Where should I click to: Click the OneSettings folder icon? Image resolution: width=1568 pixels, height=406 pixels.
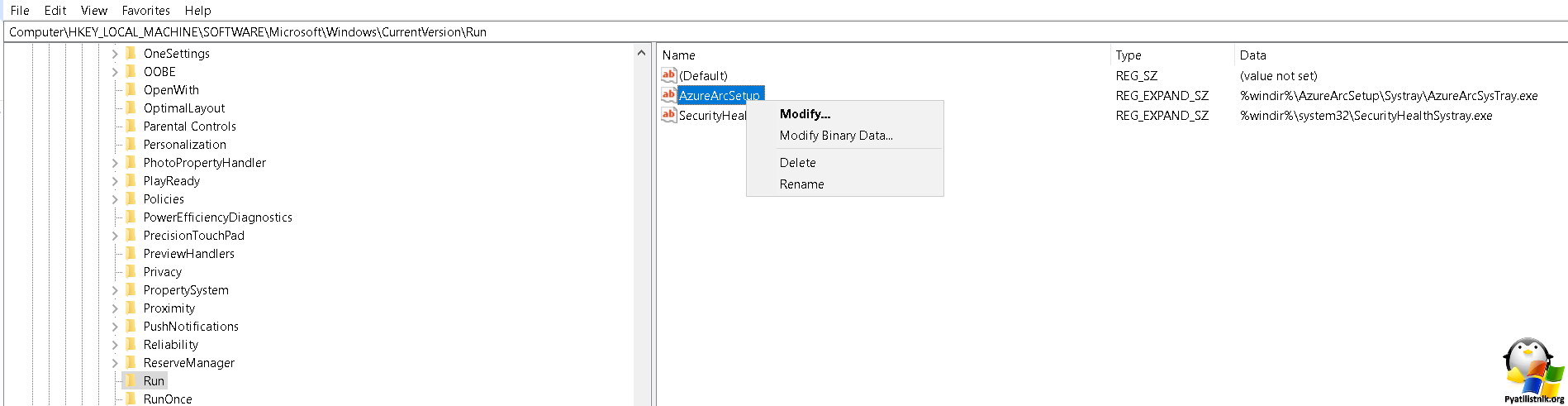pos(131,53)
